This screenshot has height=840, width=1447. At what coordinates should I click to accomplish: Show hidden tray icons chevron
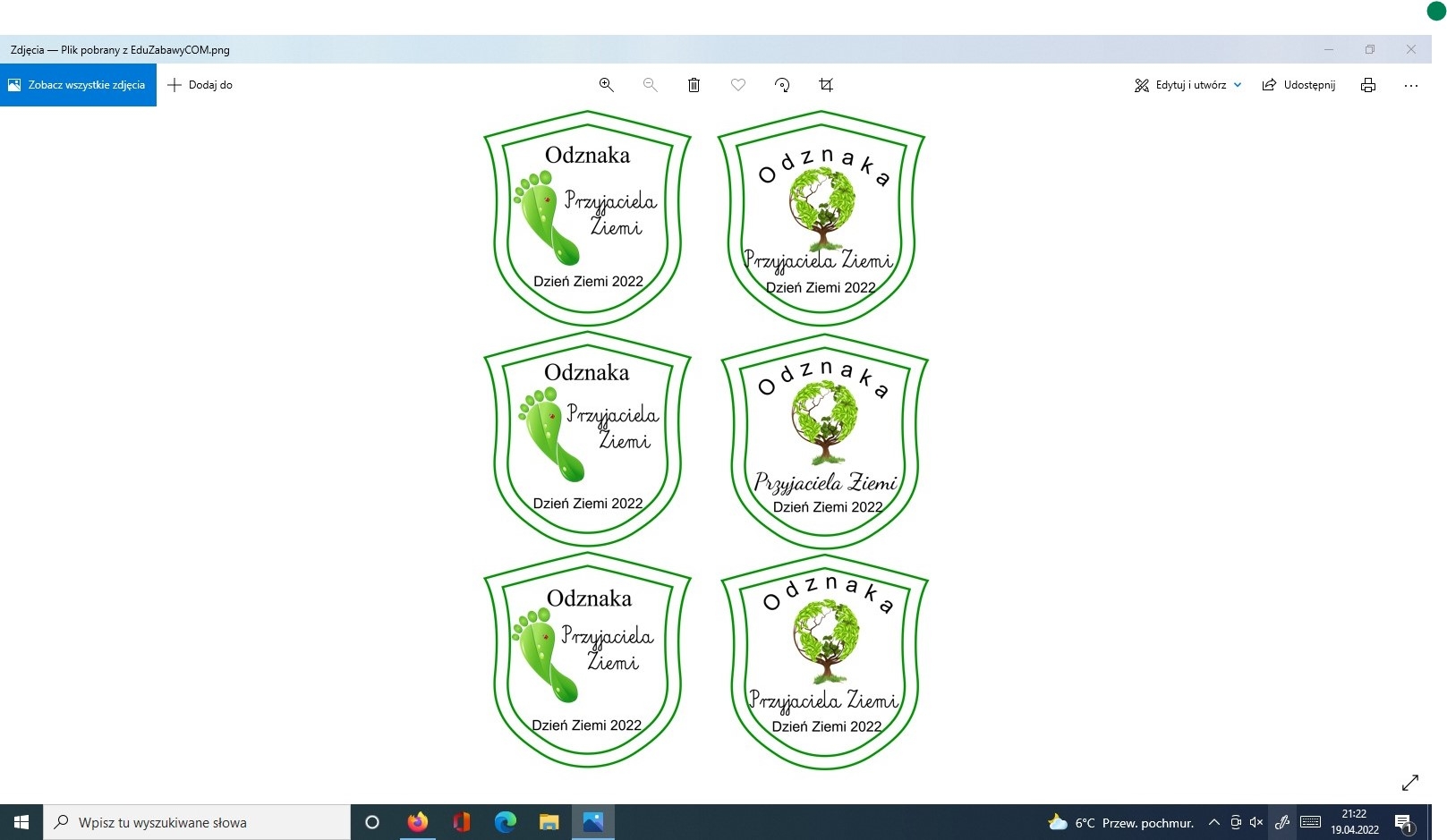(1213, 822)
